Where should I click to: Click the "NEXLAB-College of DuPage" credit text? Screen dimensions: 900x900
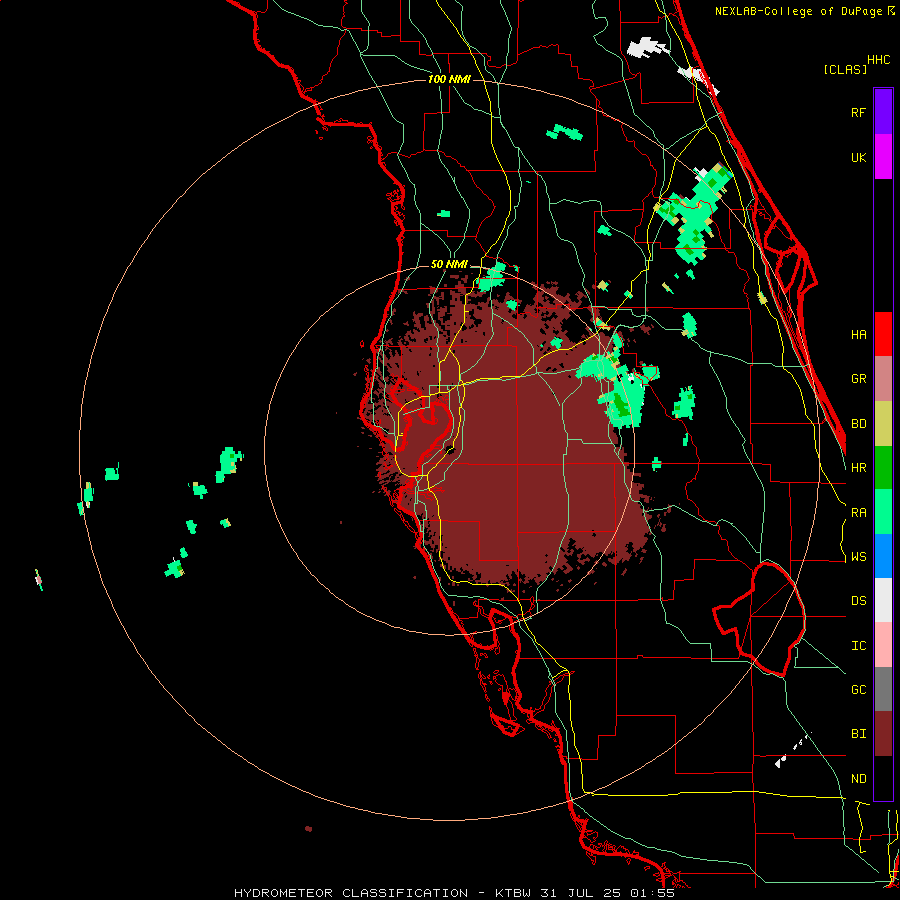(798, 11)
